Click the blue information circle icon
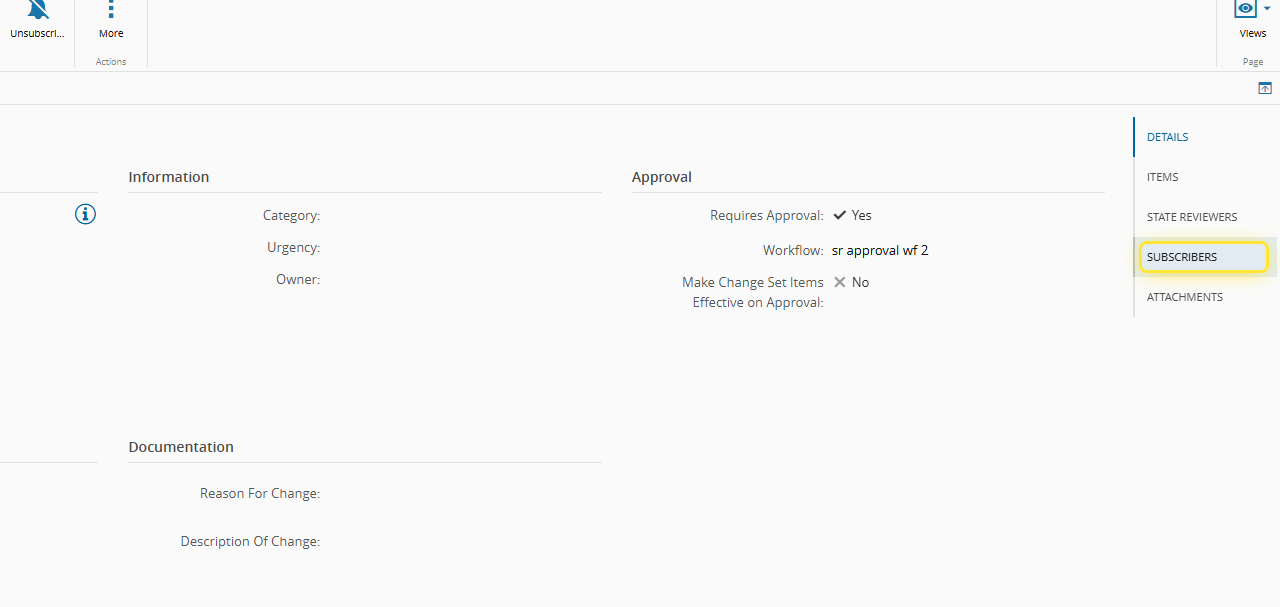 coord(86,214)
